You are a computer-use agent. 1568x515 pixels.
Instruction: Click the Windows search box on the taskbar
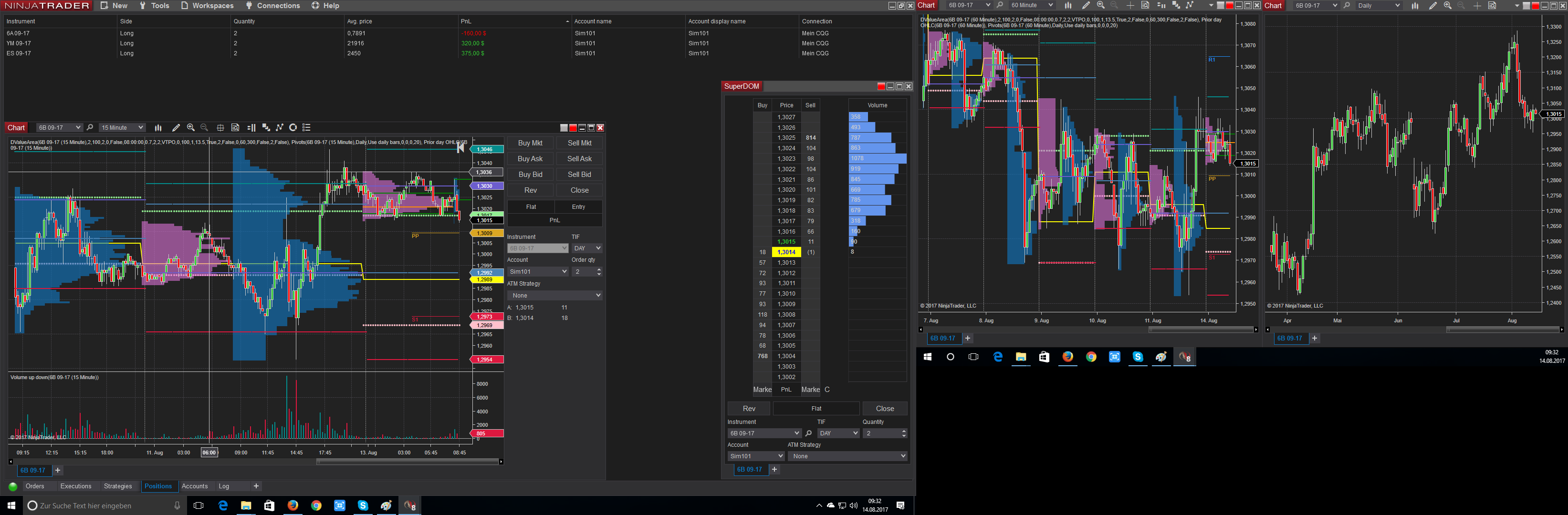[x=105, y=505]
